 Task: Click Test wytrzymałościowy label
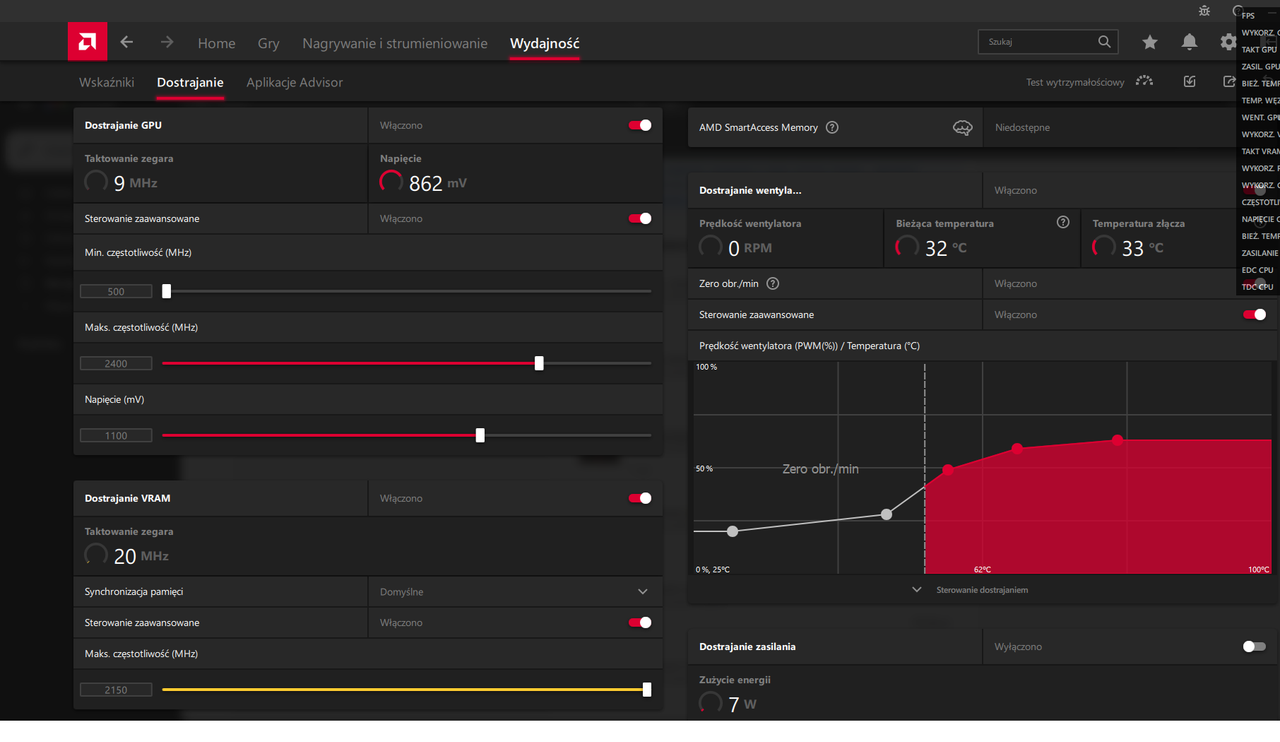(x=1075, y=82)
